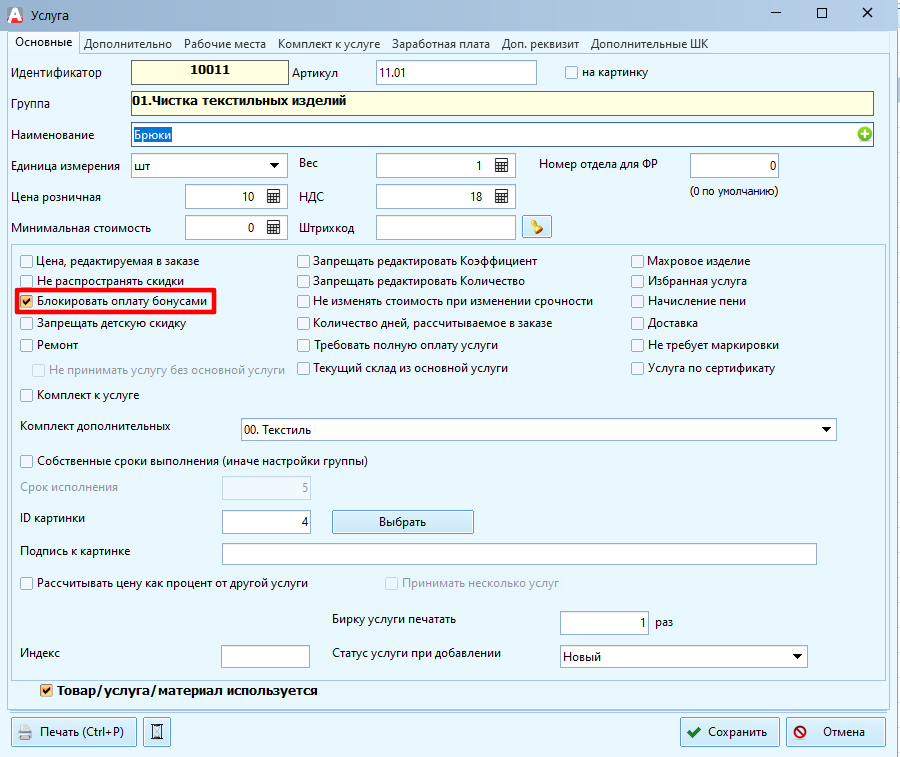Click the Артикул input field

tap(456, 73)
